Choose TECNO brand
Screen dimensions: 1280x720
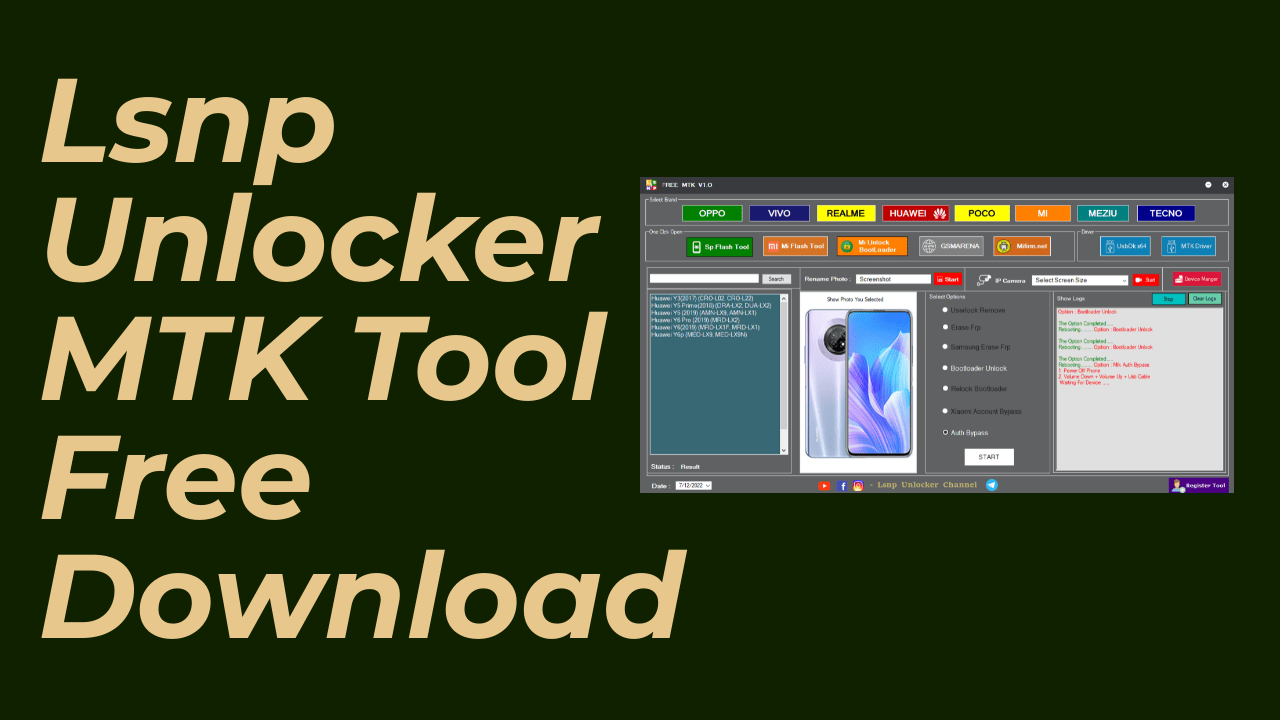(1166, 213)
